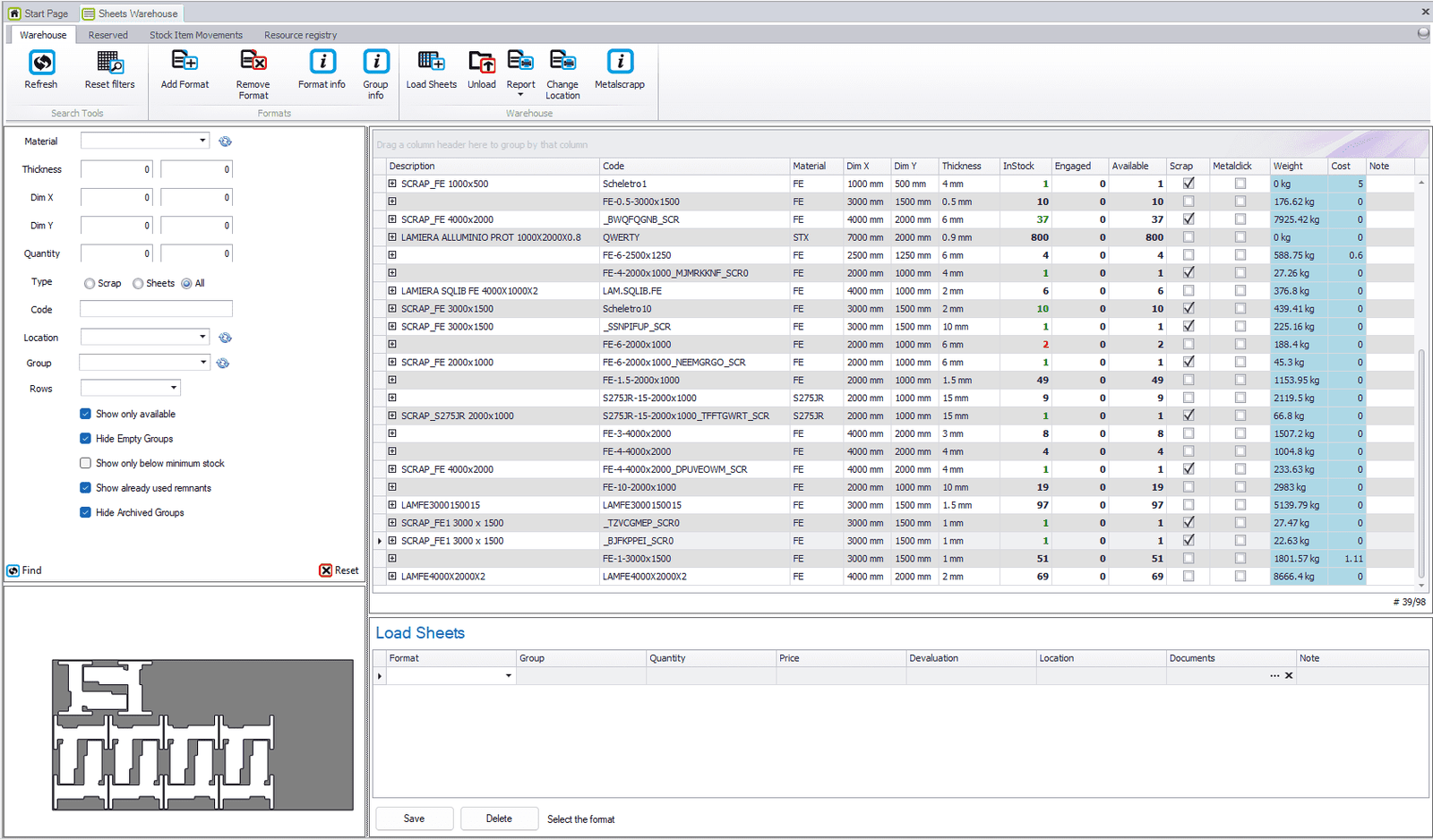Switch to the Stock Item Movements tab
This screenshot has width=1433, height=840.
195,35
